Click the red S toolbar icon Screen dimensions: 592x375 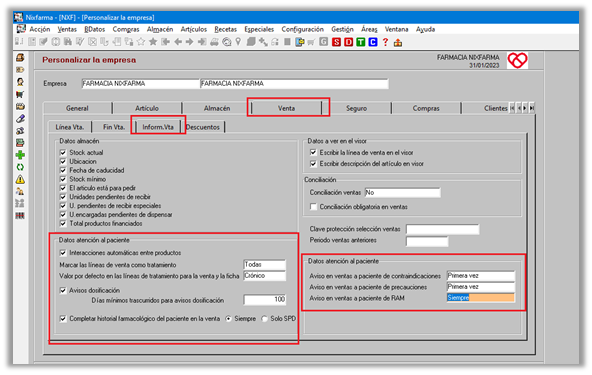(336, 42)
